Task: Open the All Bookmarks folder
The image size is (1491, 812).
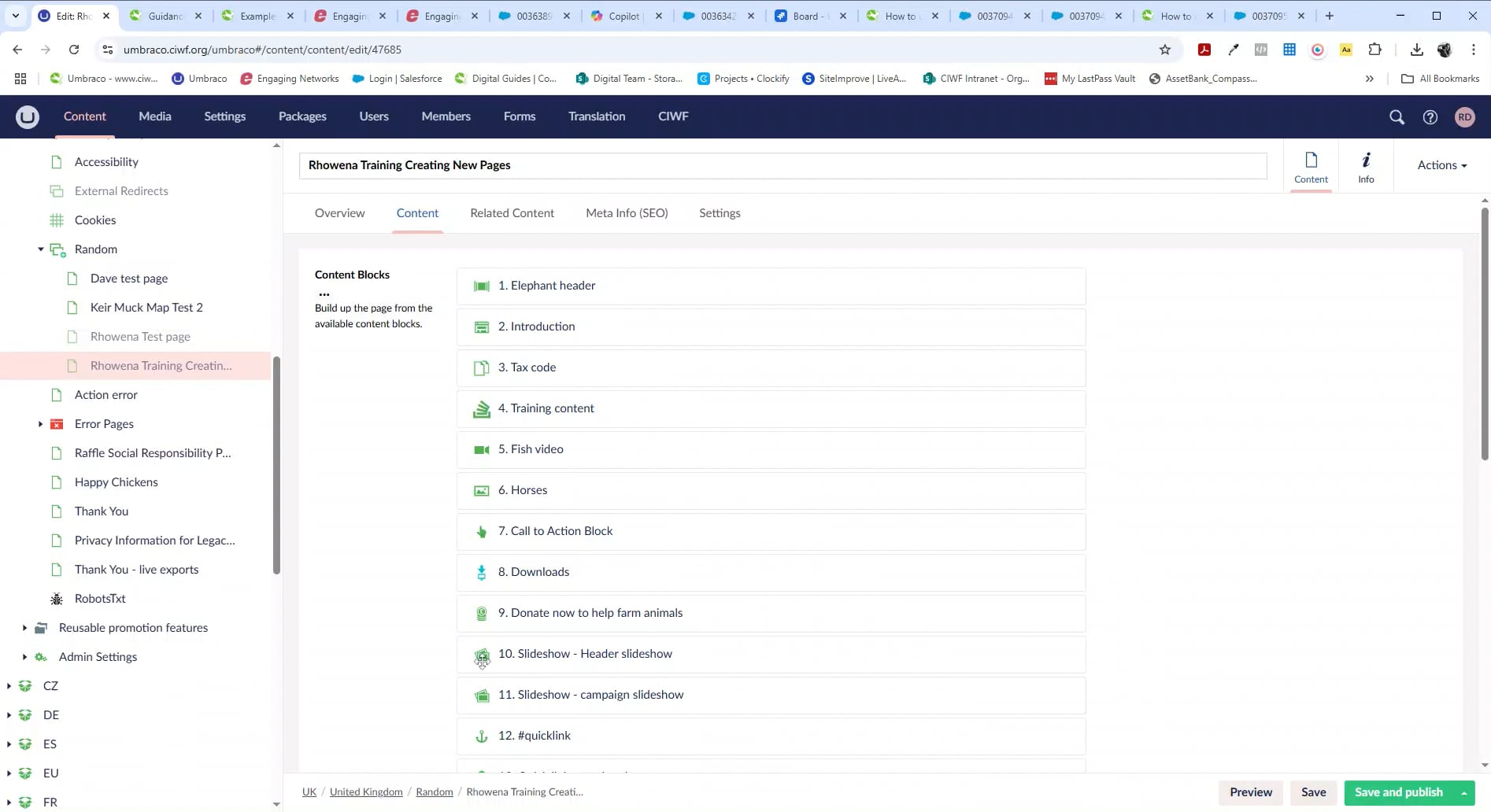Action: click(1440, 79)
